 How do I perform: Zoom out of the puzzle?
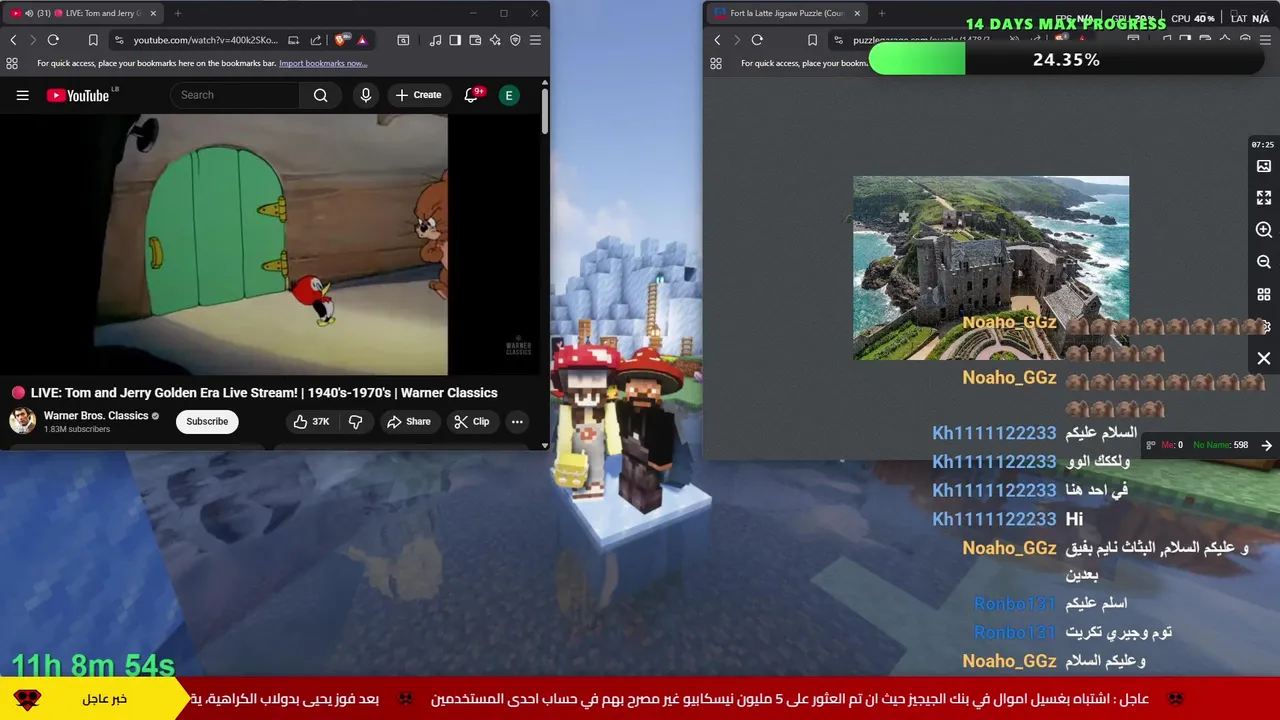click(x=1264, y=262)
